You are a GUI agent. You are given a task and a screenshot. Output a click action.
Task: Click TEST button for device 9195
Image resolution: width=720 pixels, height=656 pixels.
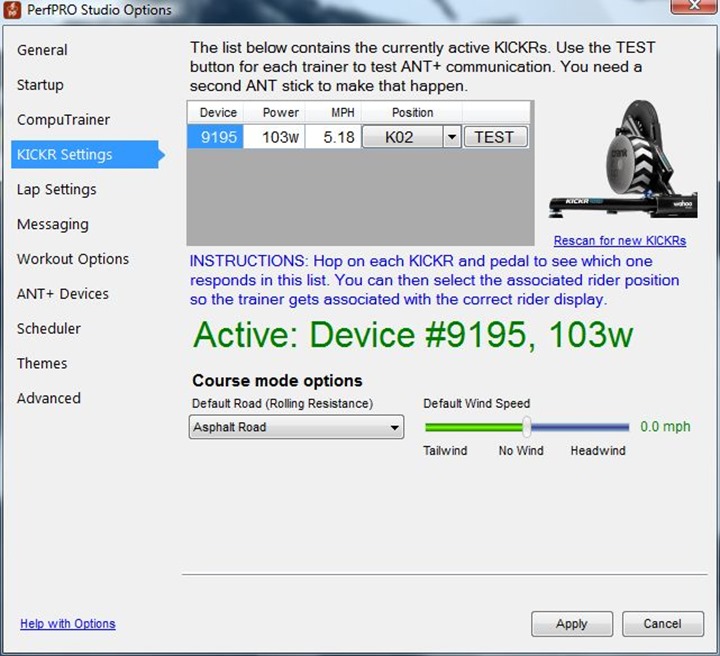(495, 137)
